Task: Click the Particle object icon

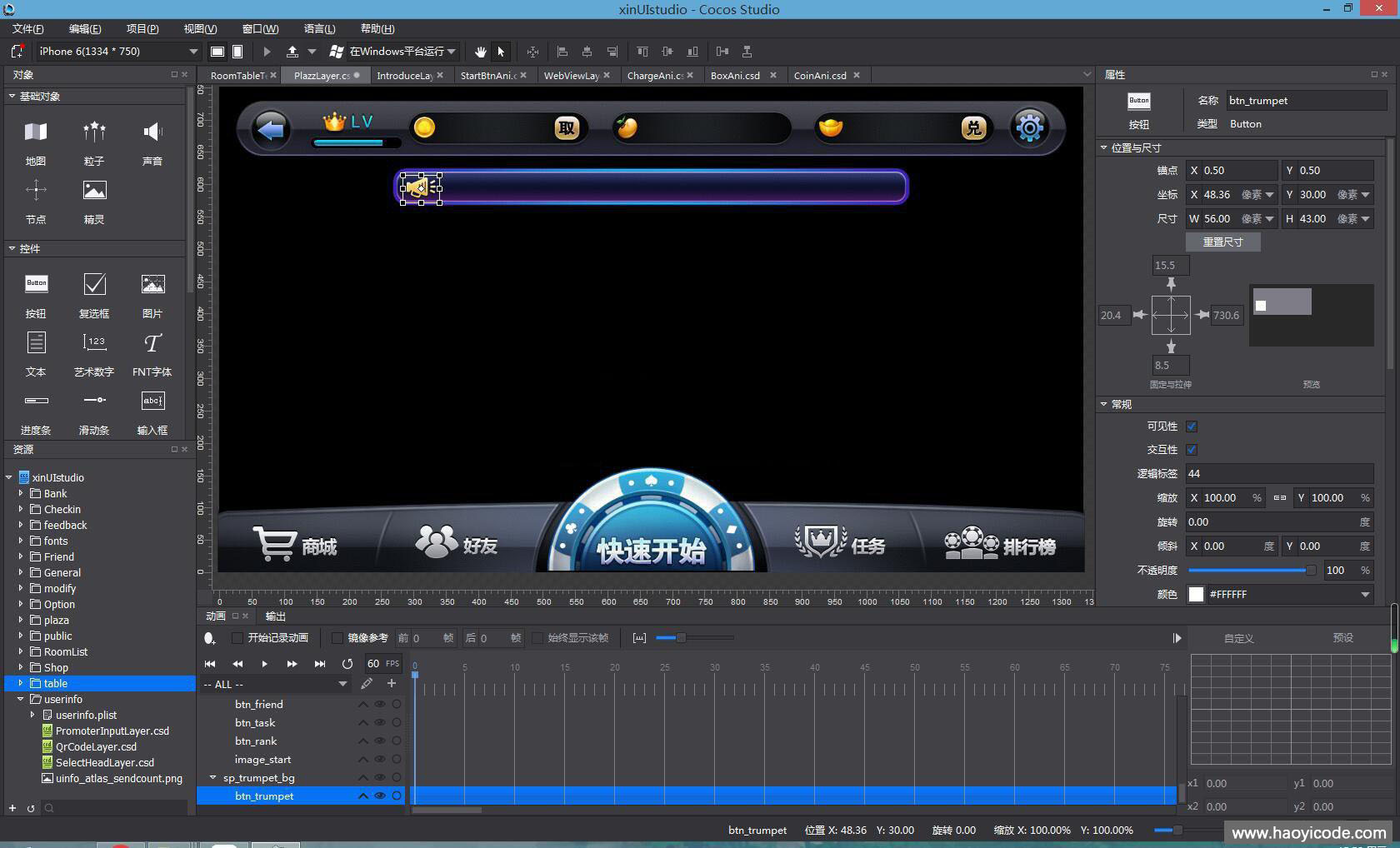Action: (x=94, y=132)
